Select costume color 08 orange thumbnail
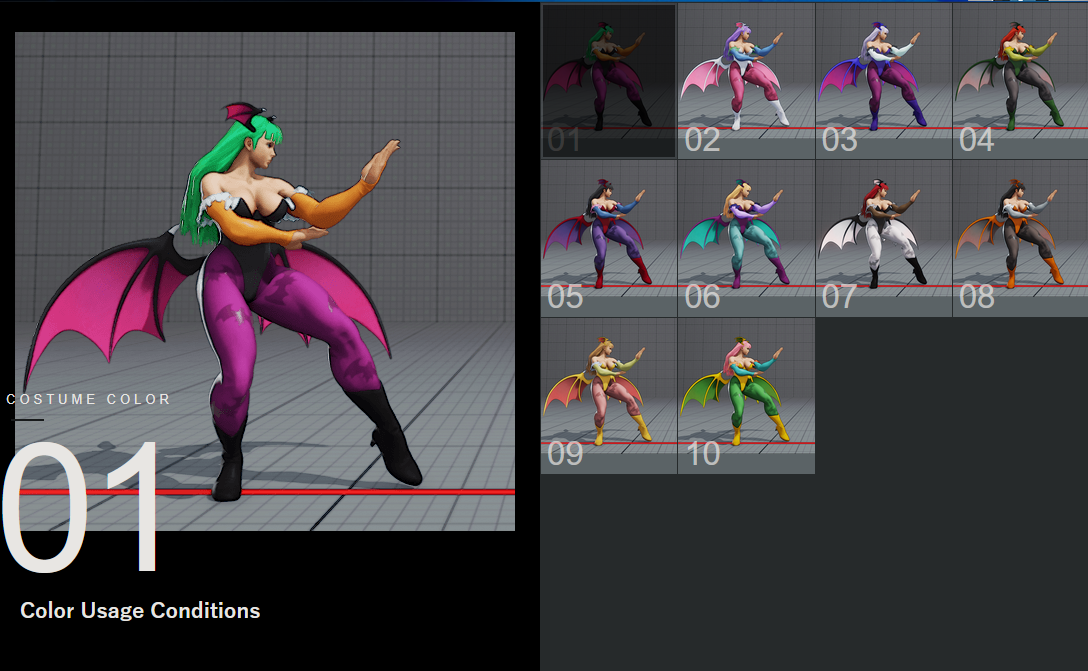The height and width of the screenshot is (671, 1088). (x=1021, y=239)
